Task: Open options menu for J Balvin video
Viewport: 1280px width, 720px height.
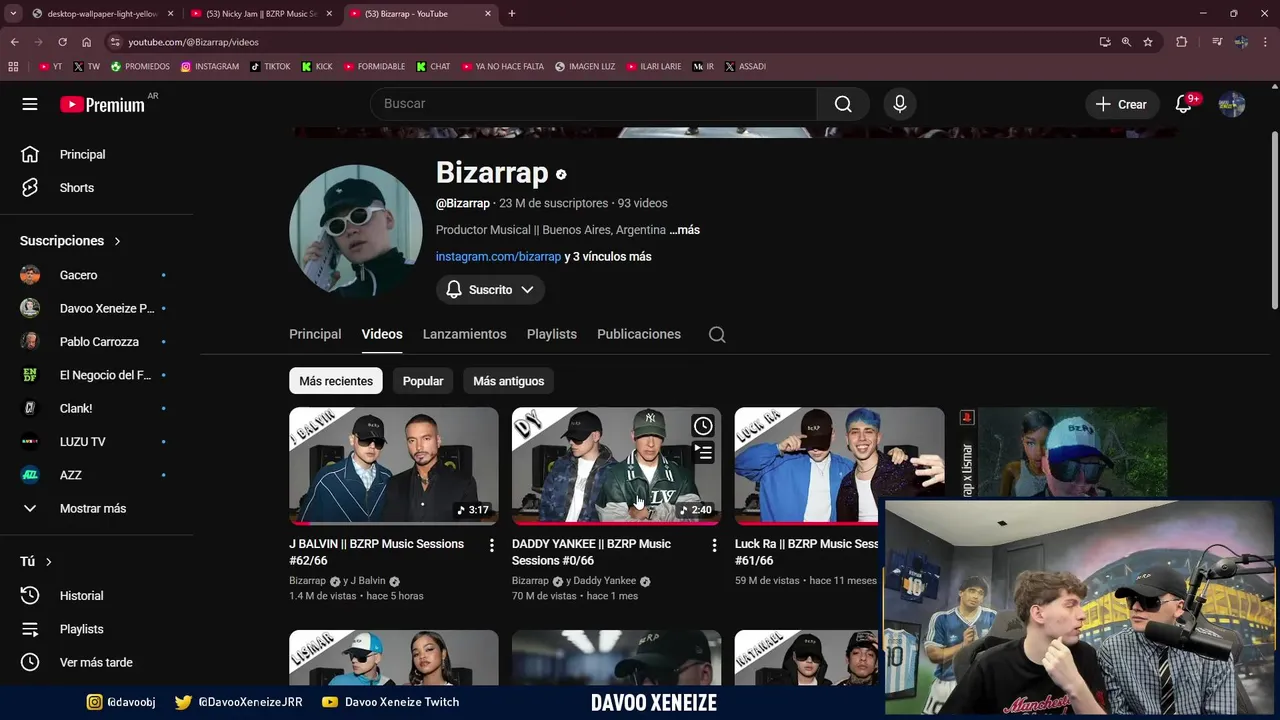Action: [x=491, y=545]
